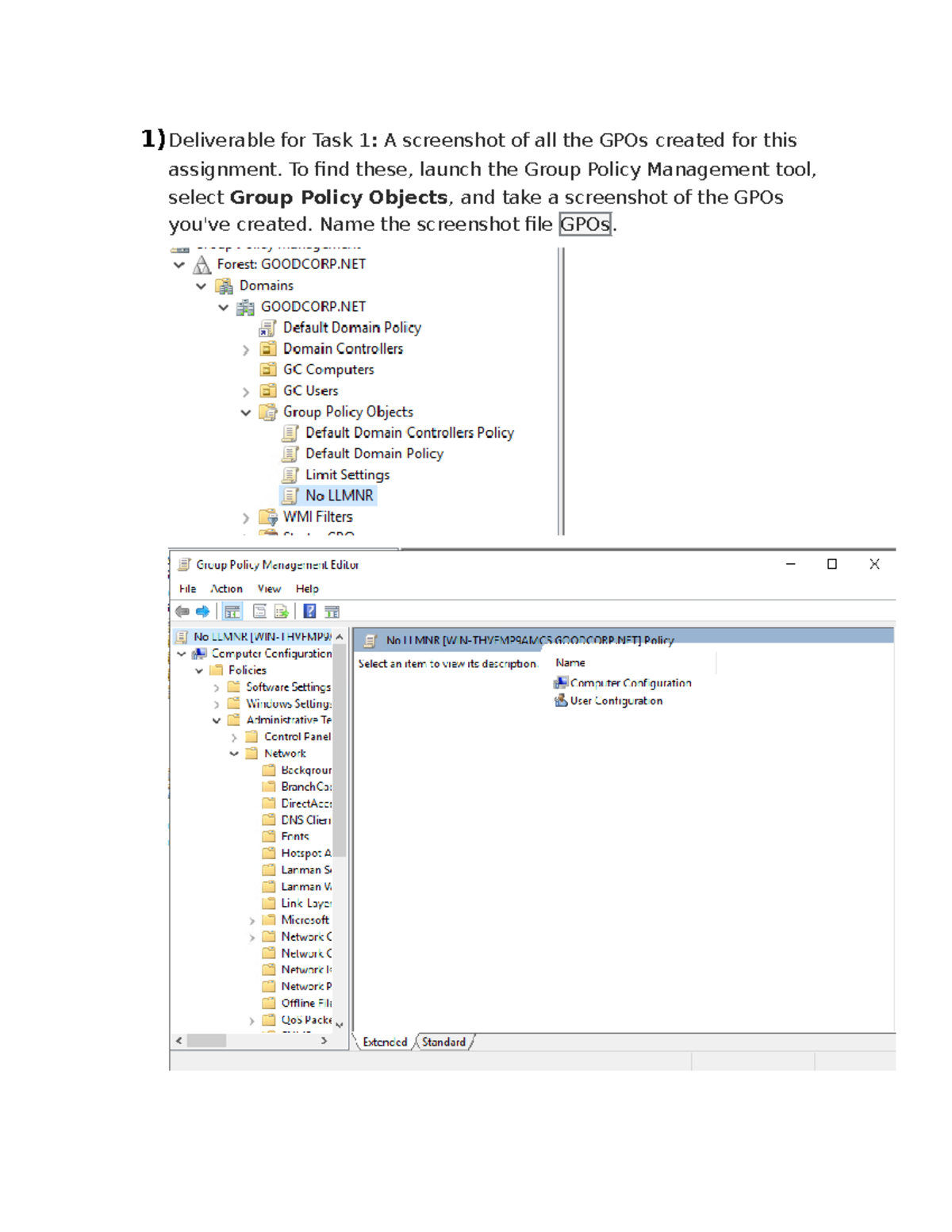Viewport: 952px width, 1232px height.
Task: Click the Forward navigation arrow in the toolbar
Action: tap(202, 611)
